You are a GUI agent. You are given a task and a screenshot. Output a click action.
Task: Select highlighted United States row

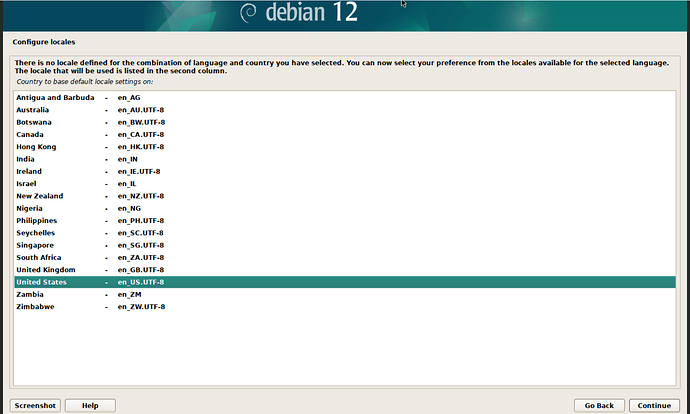tap(345, 282)
